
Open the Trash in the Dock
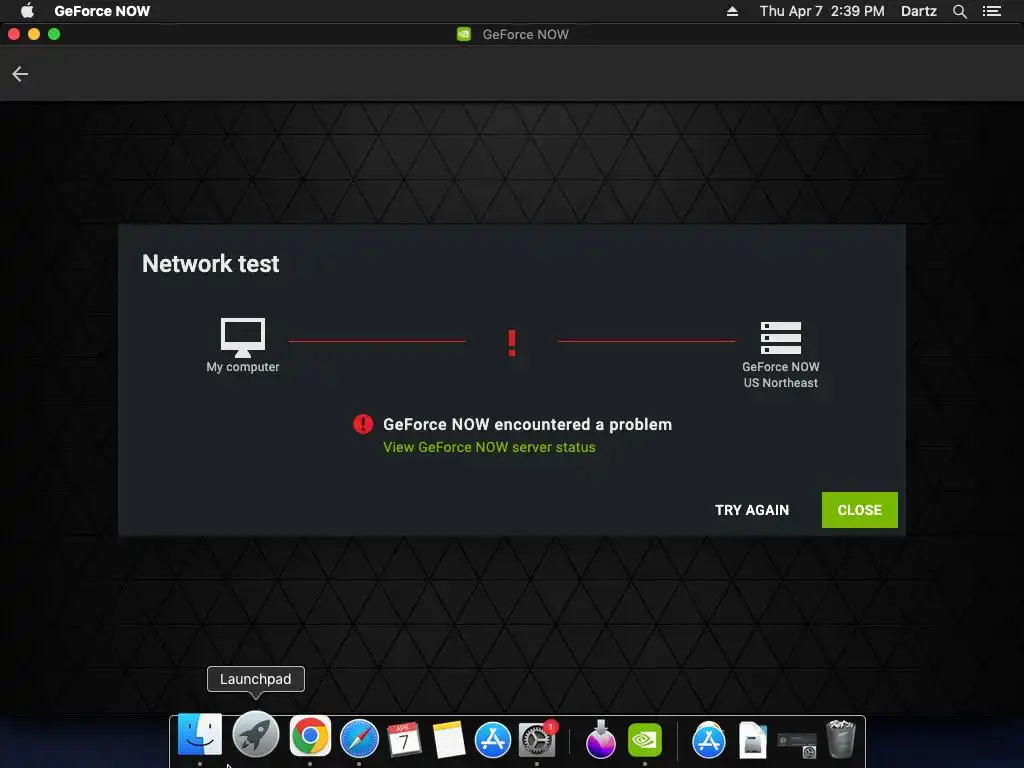coord(841,739)
